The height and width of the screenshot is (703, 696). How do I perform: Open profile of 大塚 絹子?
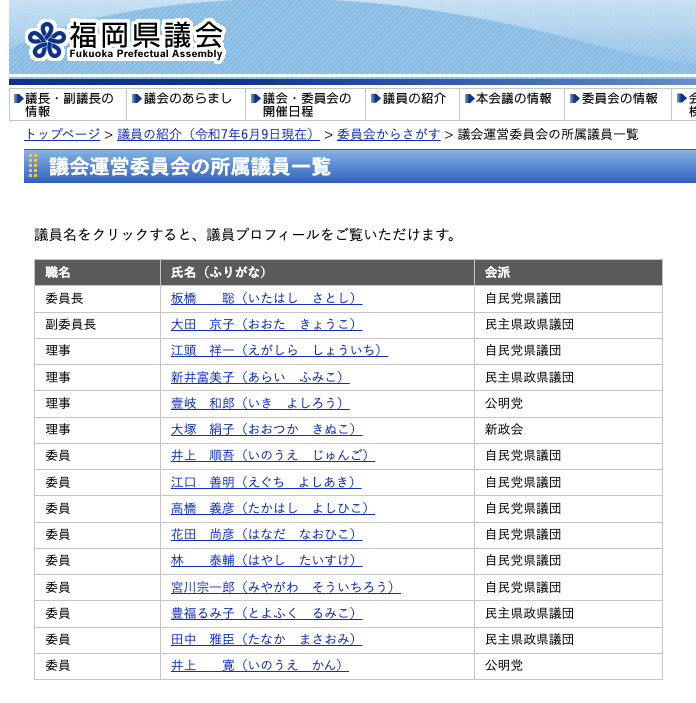pyautogui.click(x=266, y=429)
